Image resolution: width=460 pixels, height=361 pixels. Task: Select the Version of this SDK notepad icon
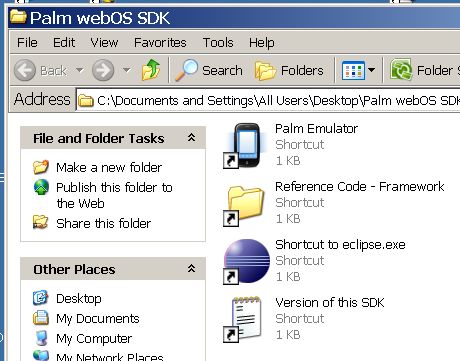243,319
